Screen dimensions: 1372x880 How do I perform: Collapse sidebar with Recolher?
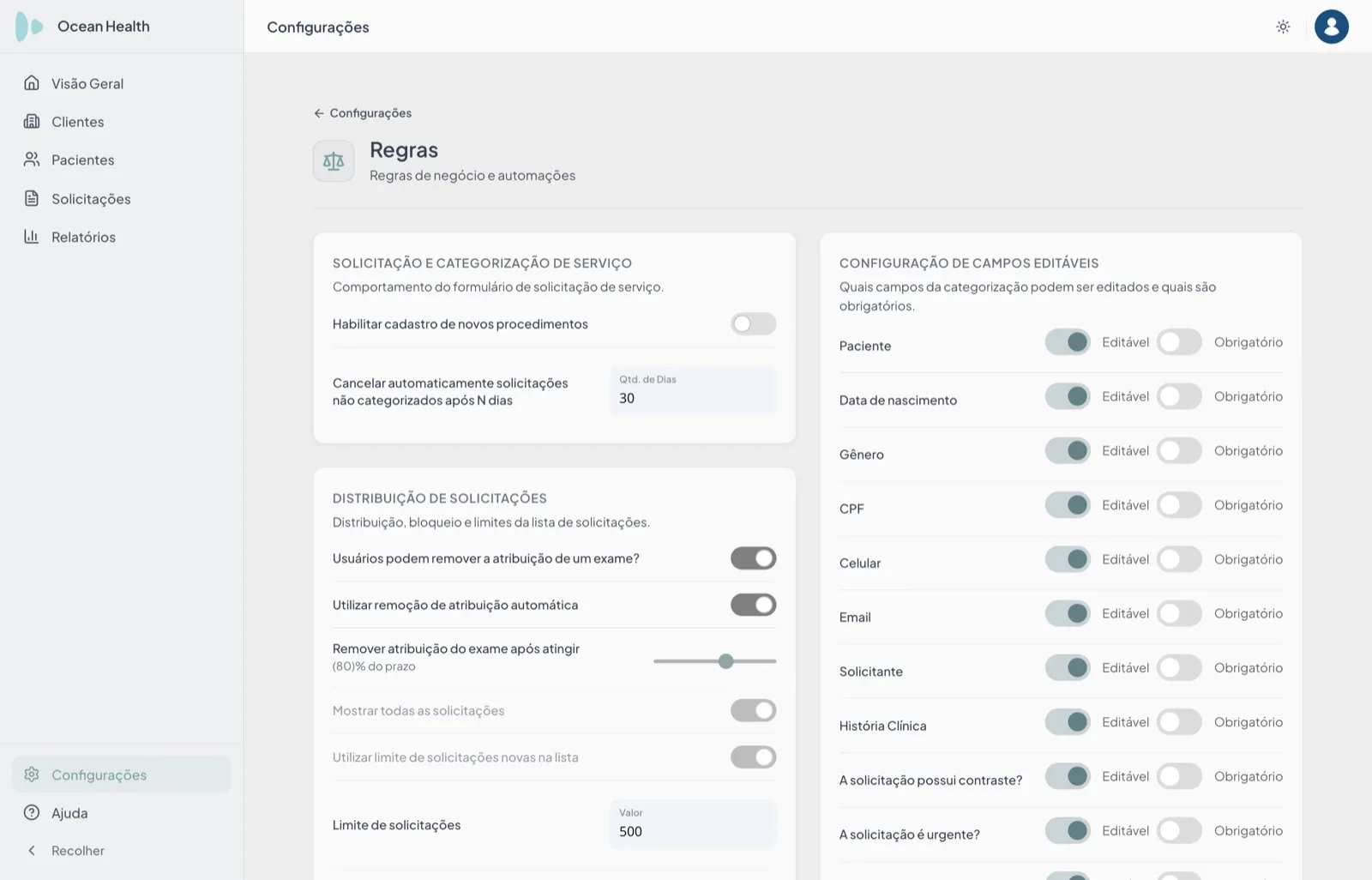coord(122,851)
